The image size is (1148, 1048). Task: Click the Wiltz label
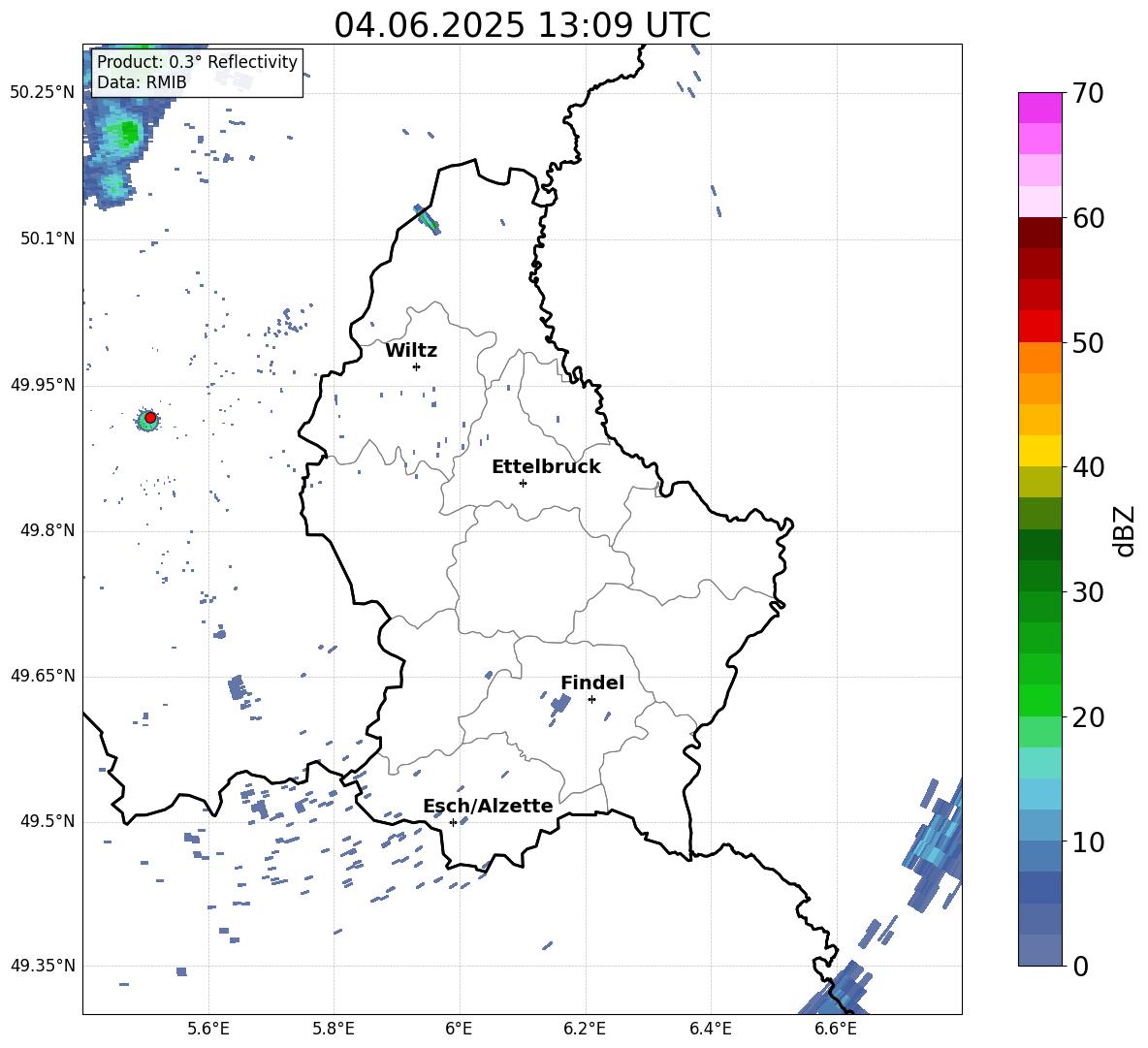(x=411, y=351)
